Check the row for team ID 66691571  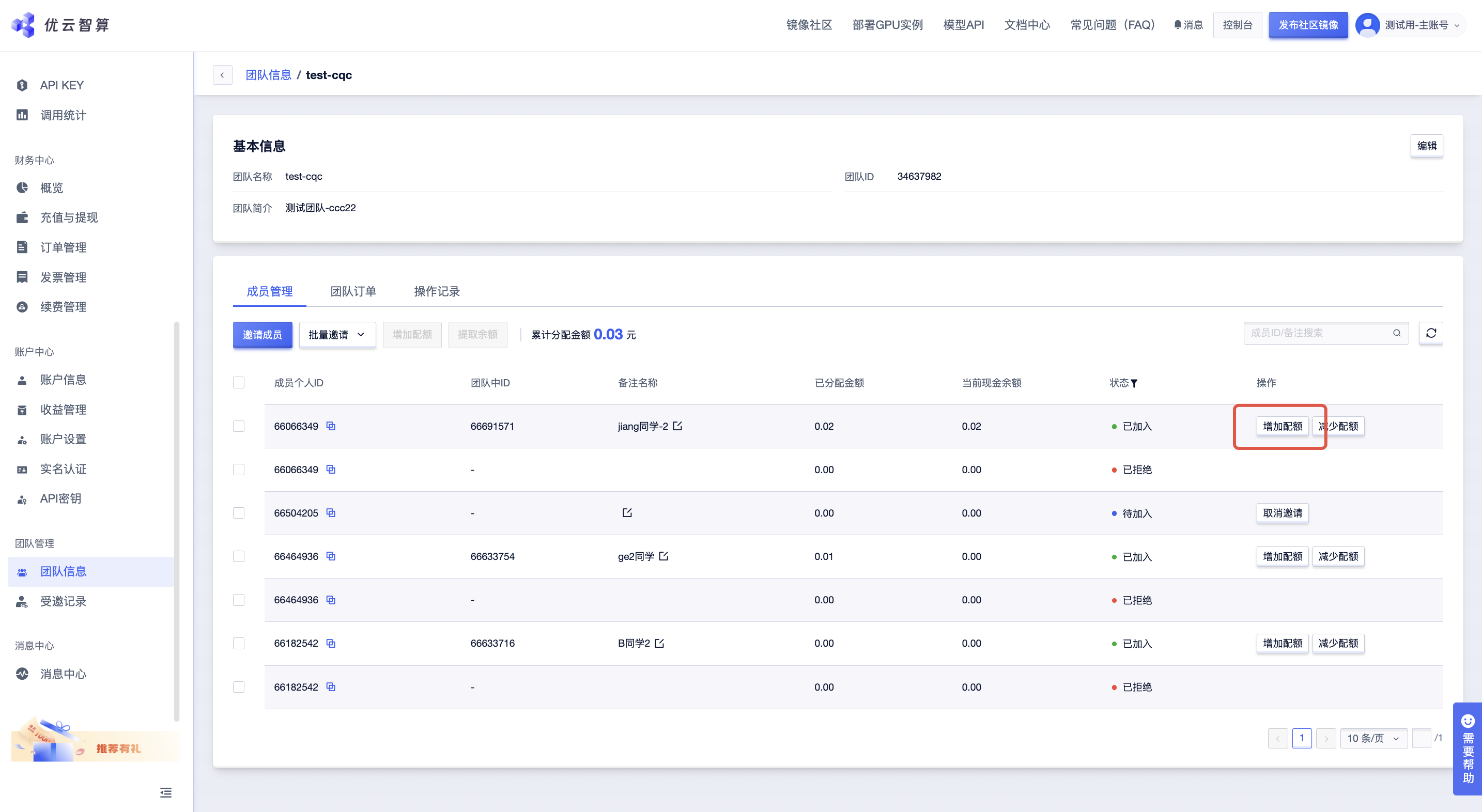pyautogui.click(x=239, y=426)
